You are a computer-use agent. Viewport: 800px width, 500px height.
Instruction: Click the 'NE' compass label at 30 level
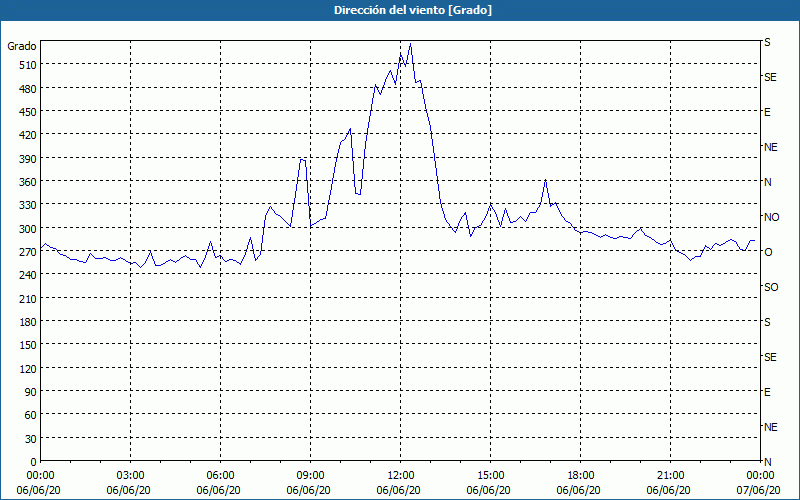770,427
